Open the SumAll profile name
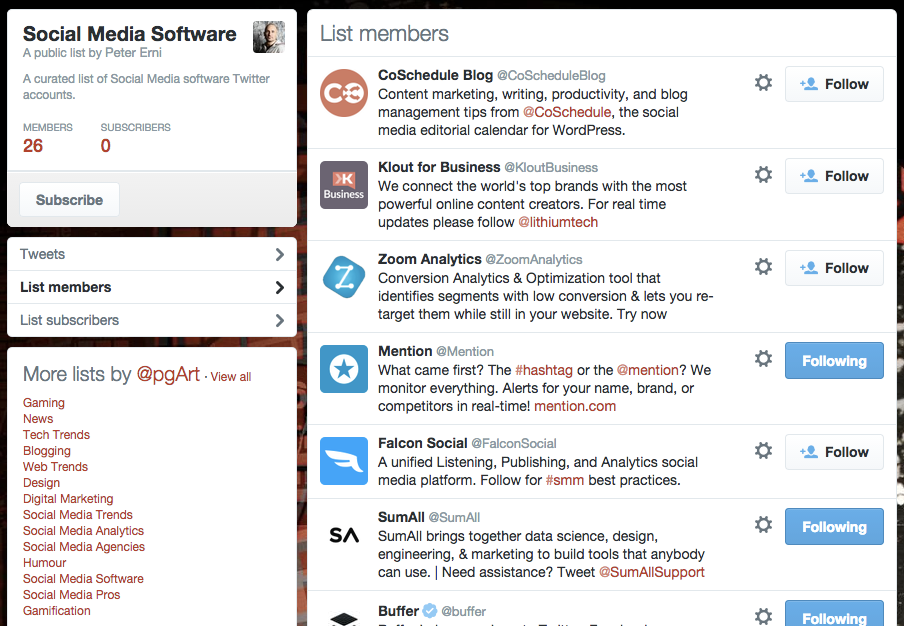904x626 pixels. (x=401, y=517)
